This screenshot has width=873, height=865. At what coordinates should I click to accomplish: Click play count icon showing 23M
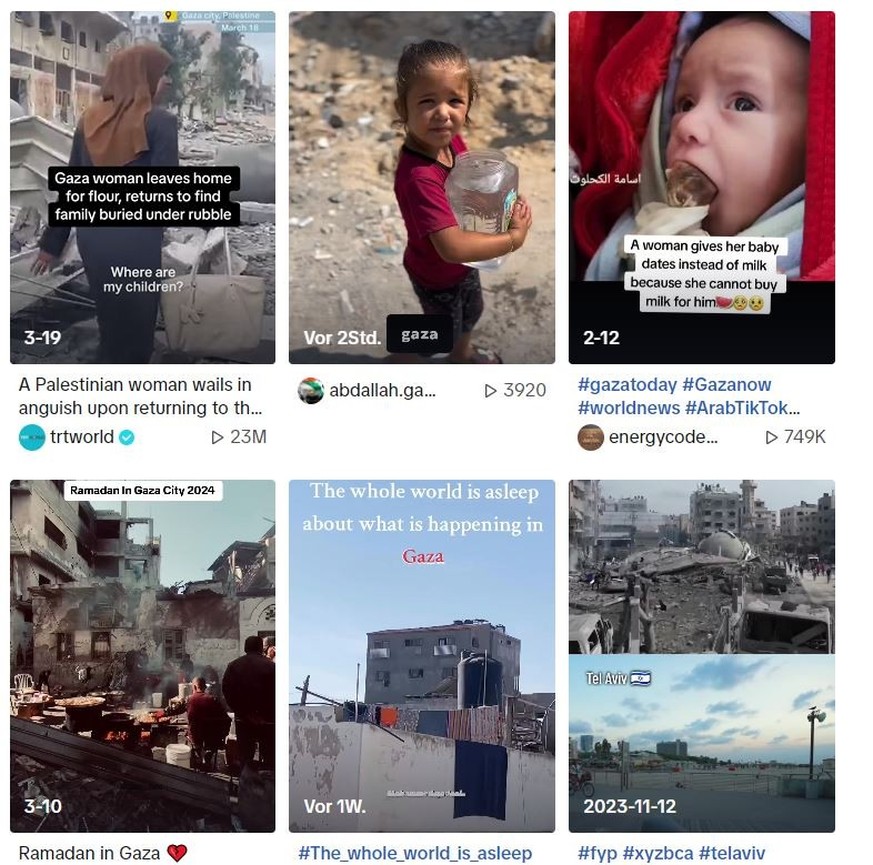tap(217, 438)
